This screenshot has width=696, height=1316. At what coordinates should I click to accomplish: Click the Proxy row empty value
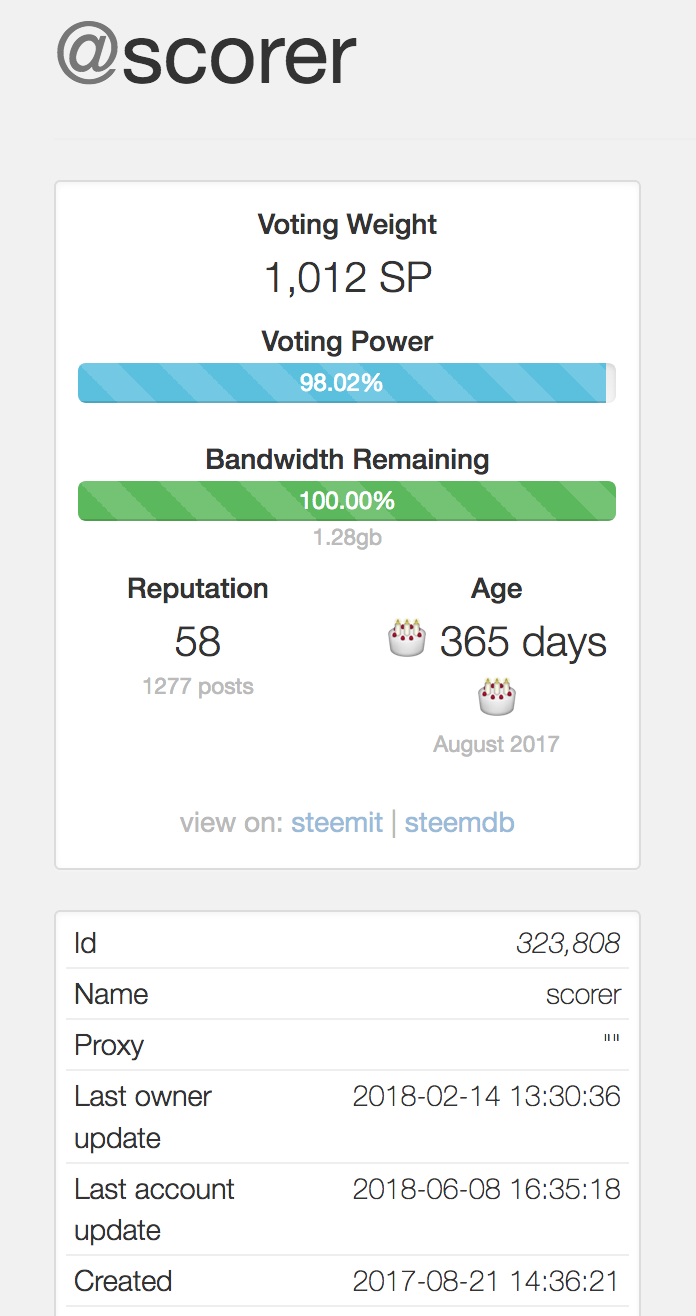pos(611,1041)
